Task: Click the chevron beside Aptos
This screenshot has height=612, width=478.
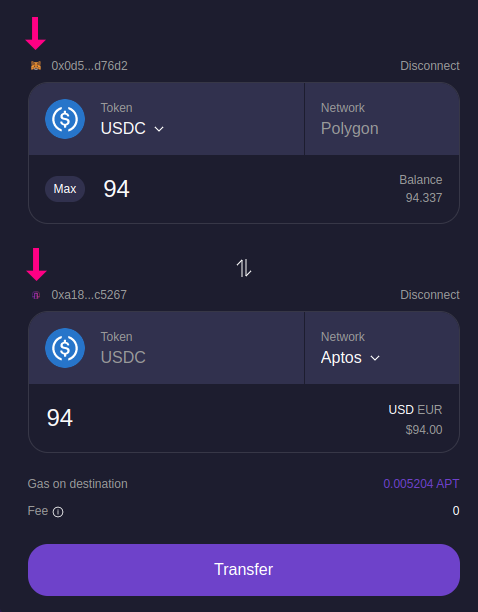Action: (375, 358)
